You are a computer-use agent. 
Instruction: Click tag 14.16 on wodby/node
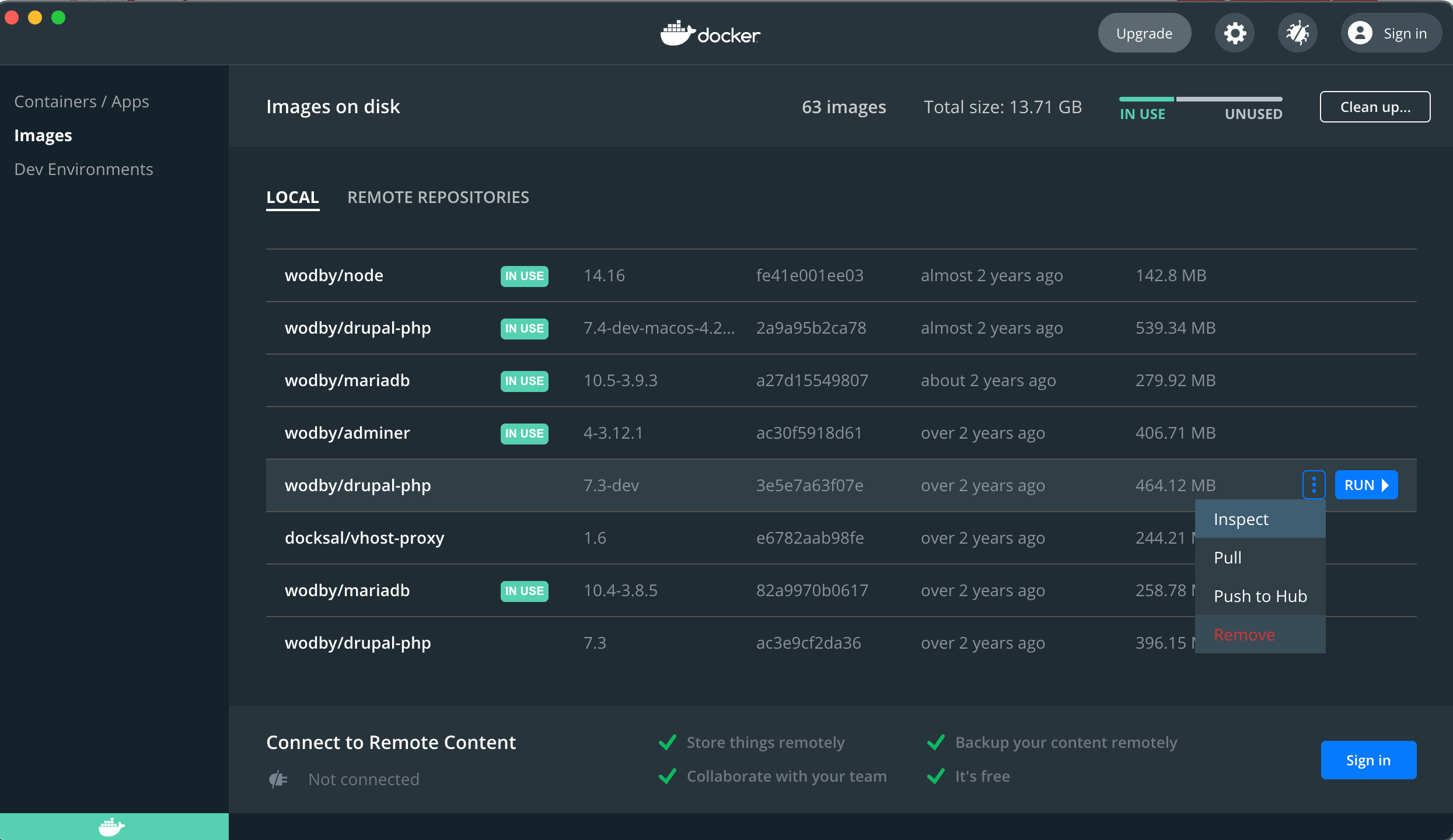pos(604,275)
